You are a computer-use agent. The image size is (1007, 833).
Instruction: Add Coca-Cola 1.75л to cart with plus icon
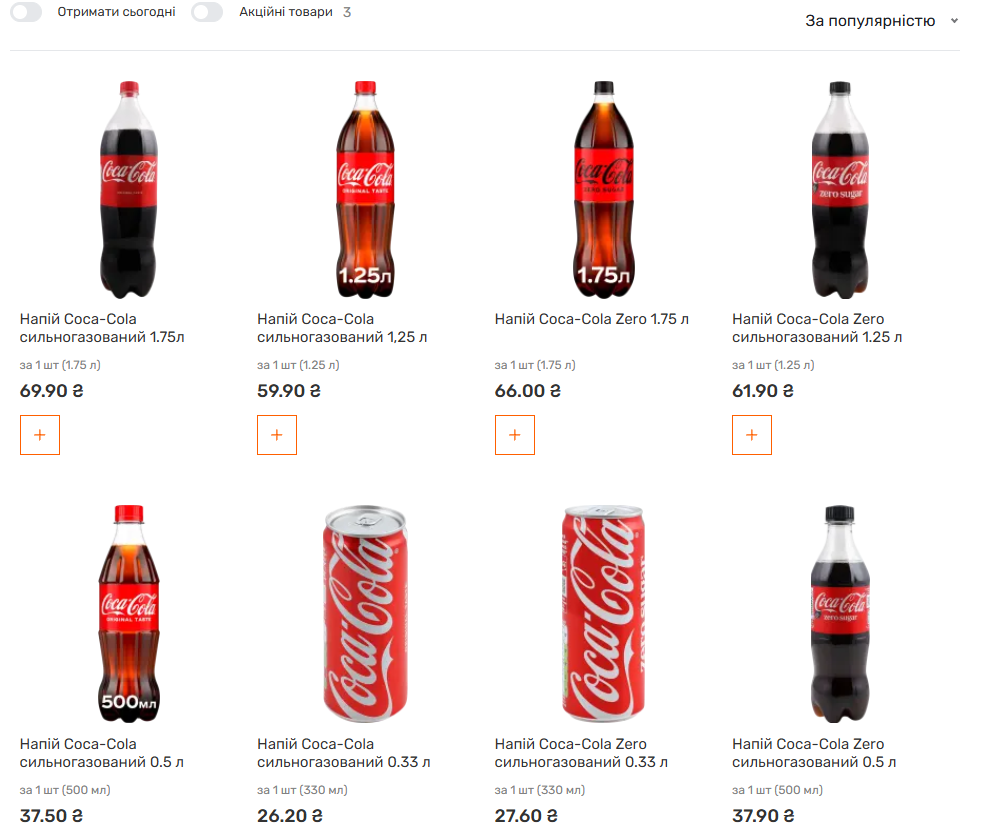[40, 435]
